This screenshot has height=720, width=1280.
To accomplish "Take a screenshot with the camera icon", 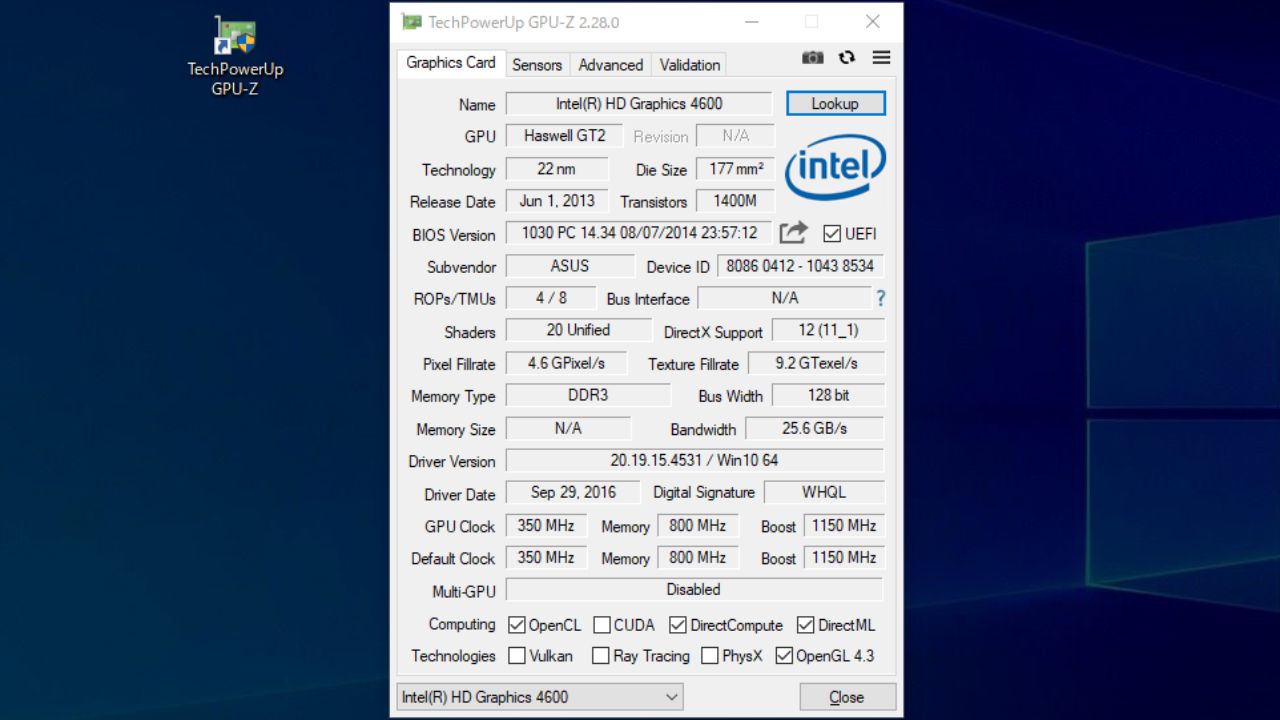I will 813,58.
